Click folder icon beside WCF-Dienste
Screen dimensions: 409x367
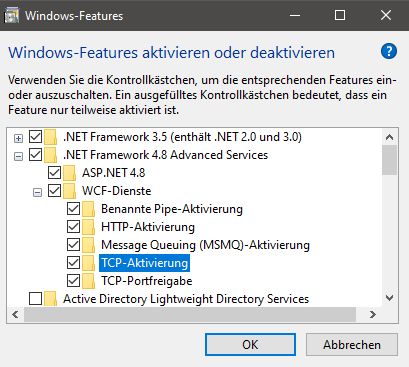[70, 191]
